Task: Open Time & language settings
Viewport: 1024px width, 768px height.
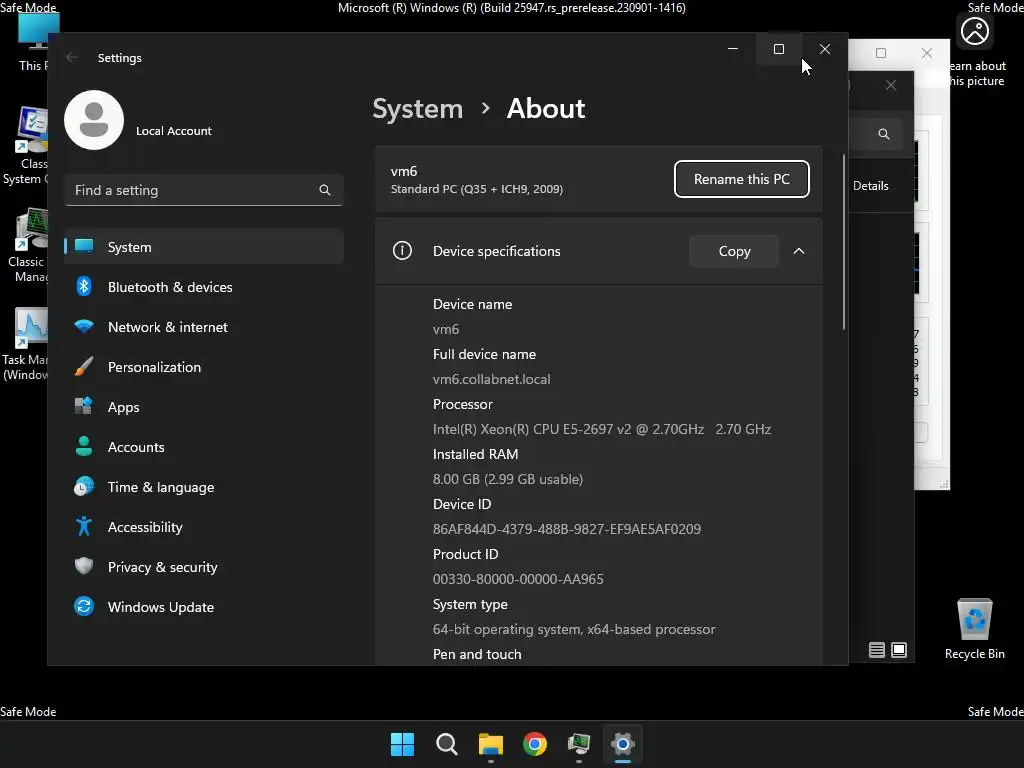Action: (204, 487)
